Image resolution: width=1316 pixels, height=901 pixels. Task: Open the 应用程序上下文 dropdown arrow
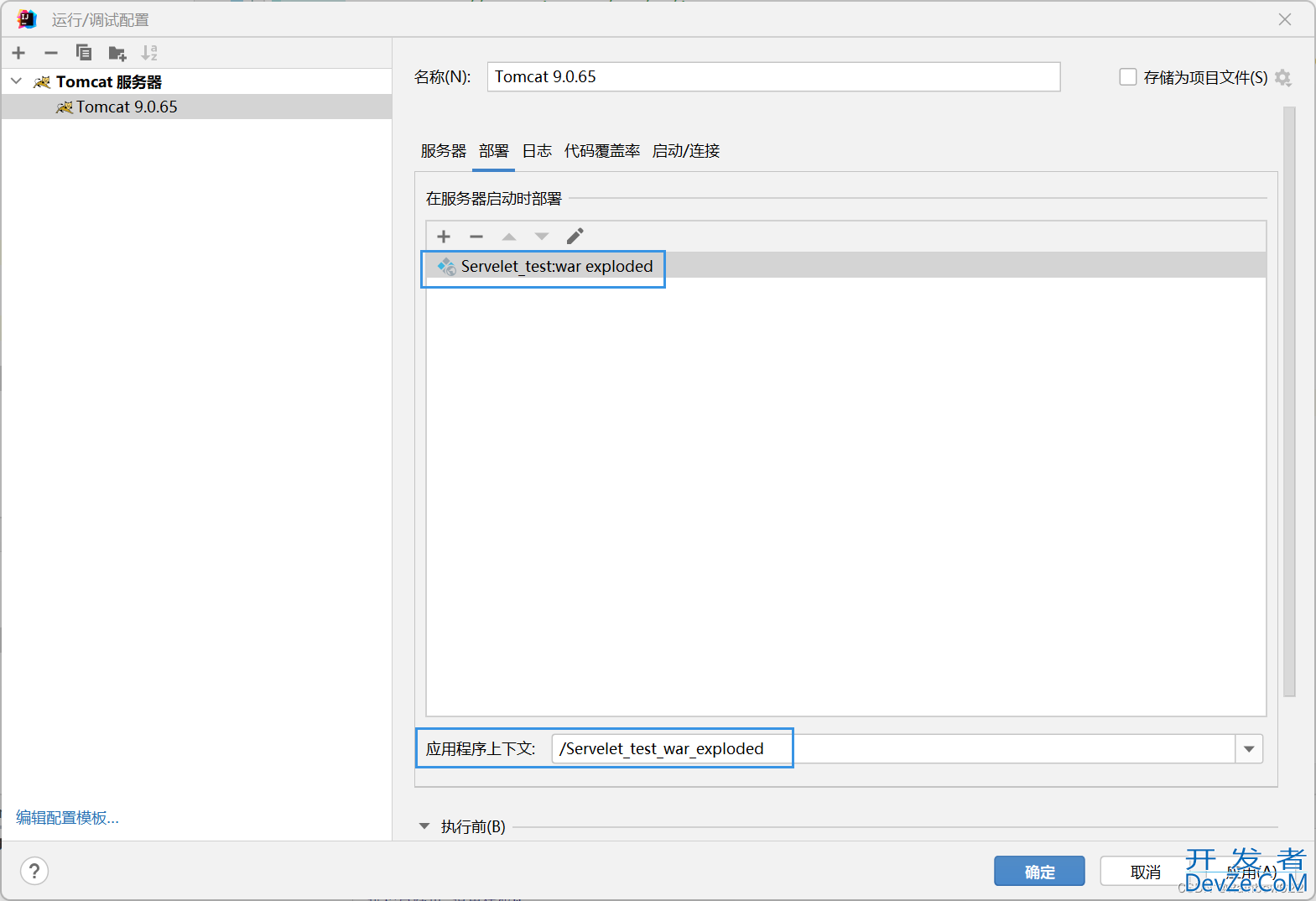tap(1249, 749)
